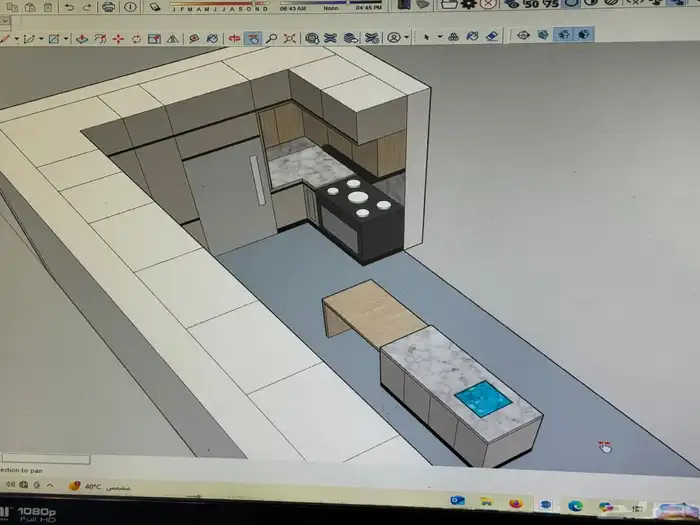Expand the shape tool dropdown arrow
The height and width of the screenshot is (525, 700).
coord(66,39)
